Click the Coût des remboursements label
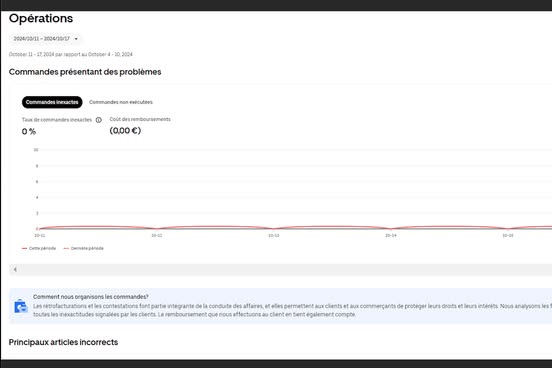Viewport: 552px width, 368px height. tap(140, 119)
